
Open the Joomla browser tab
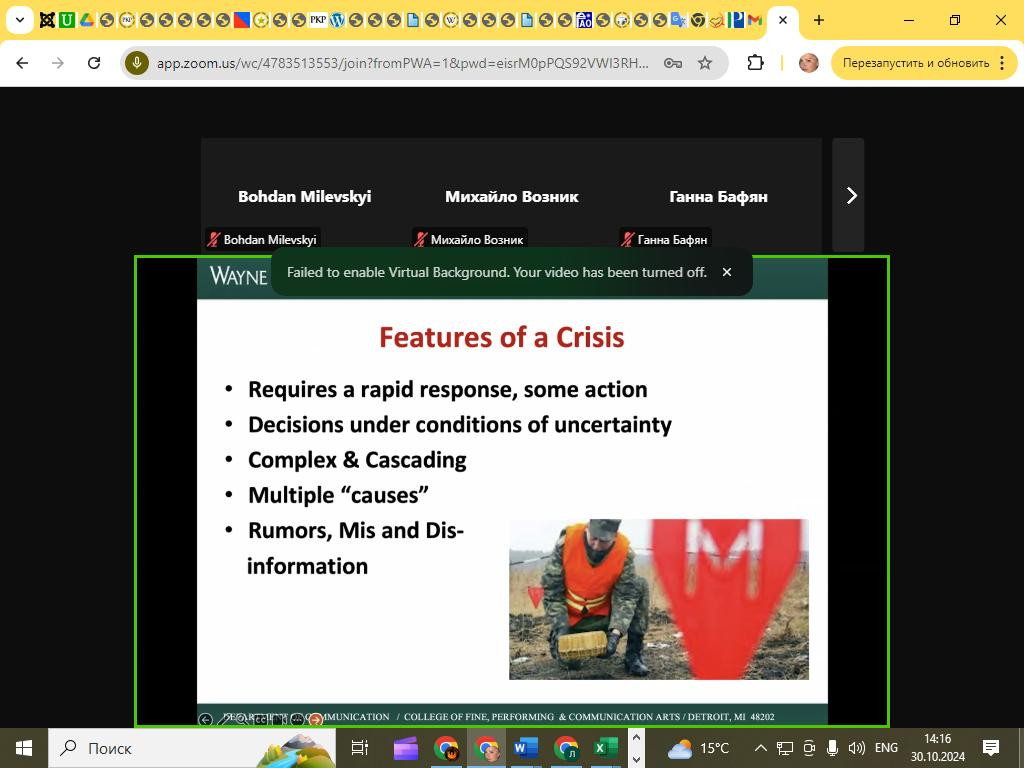(47, 20)
